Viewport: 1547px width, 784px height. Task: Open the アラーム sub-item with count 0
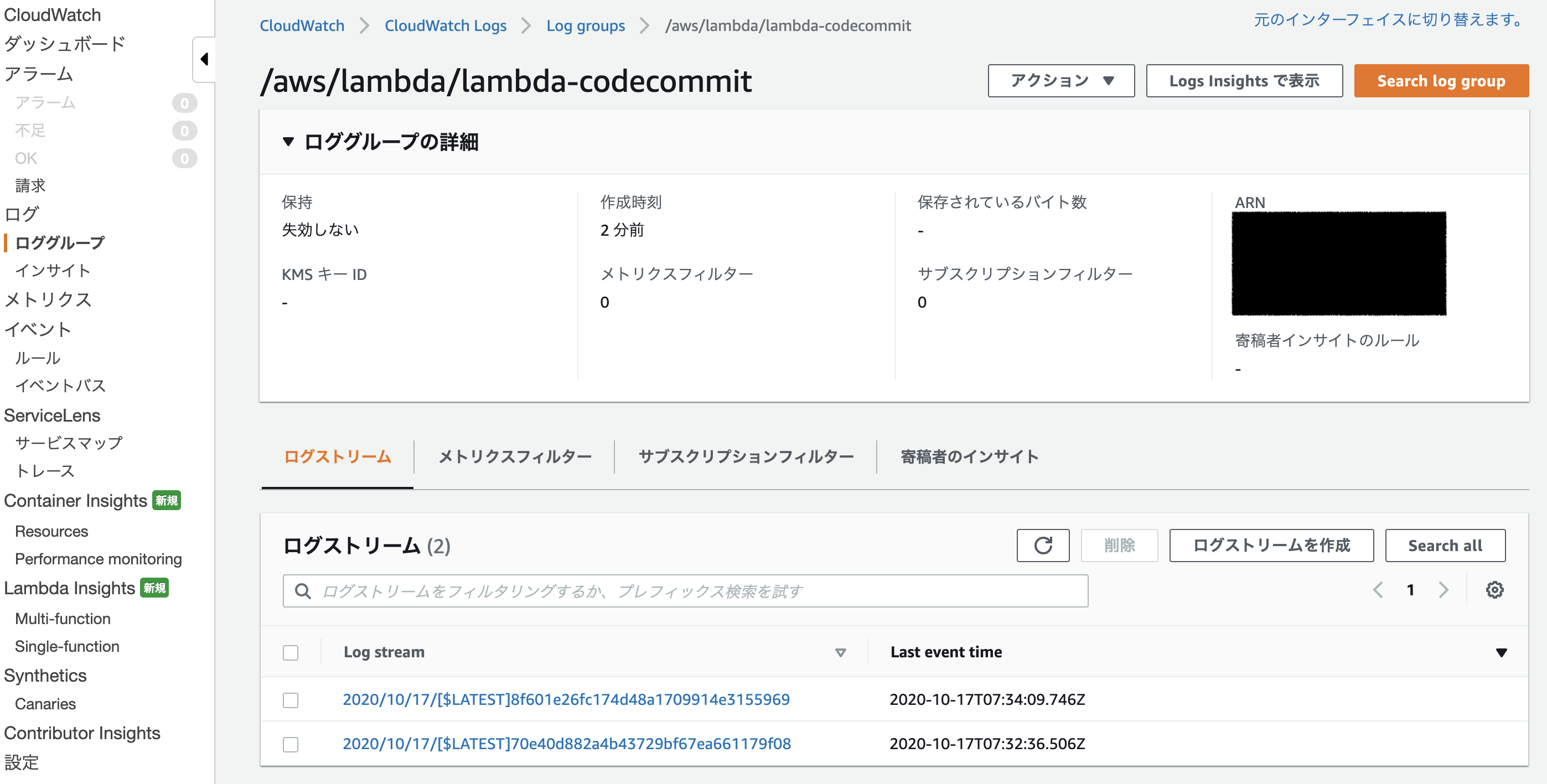click(x=45, y=103)
